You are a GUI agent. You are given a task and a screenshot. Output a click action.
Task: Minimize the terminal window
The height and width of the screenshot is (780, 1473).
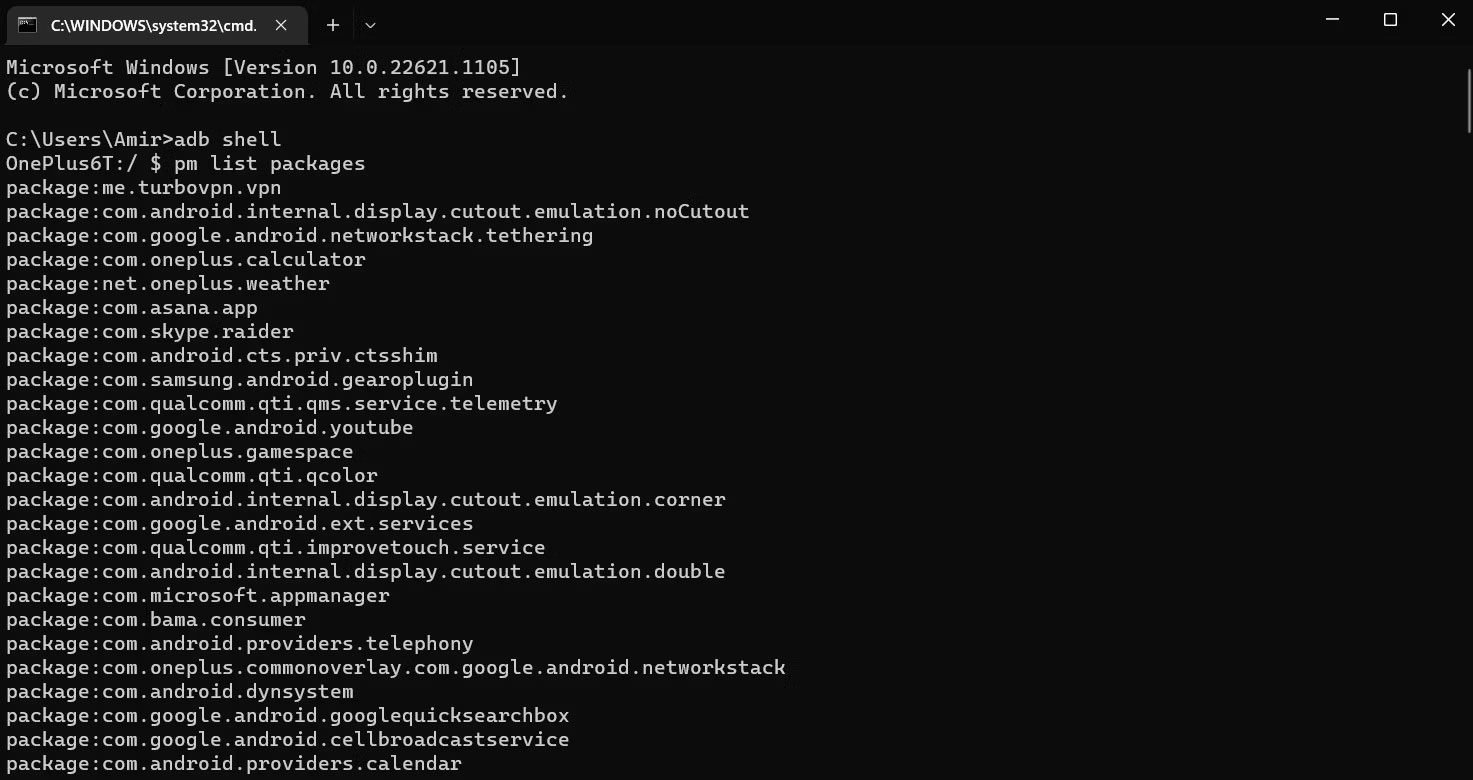click(x=1332, y=20)
